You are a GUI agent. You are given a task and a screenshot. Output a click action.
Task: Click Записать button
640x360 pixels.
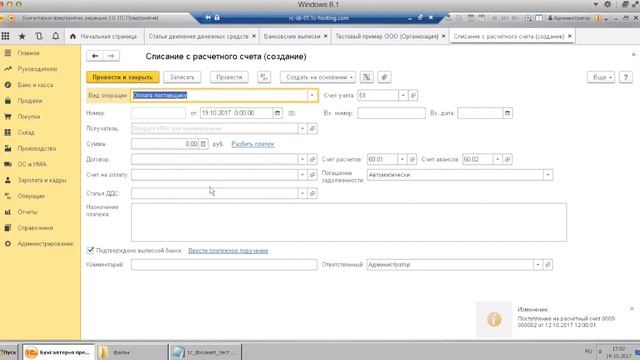click(182, 77)
